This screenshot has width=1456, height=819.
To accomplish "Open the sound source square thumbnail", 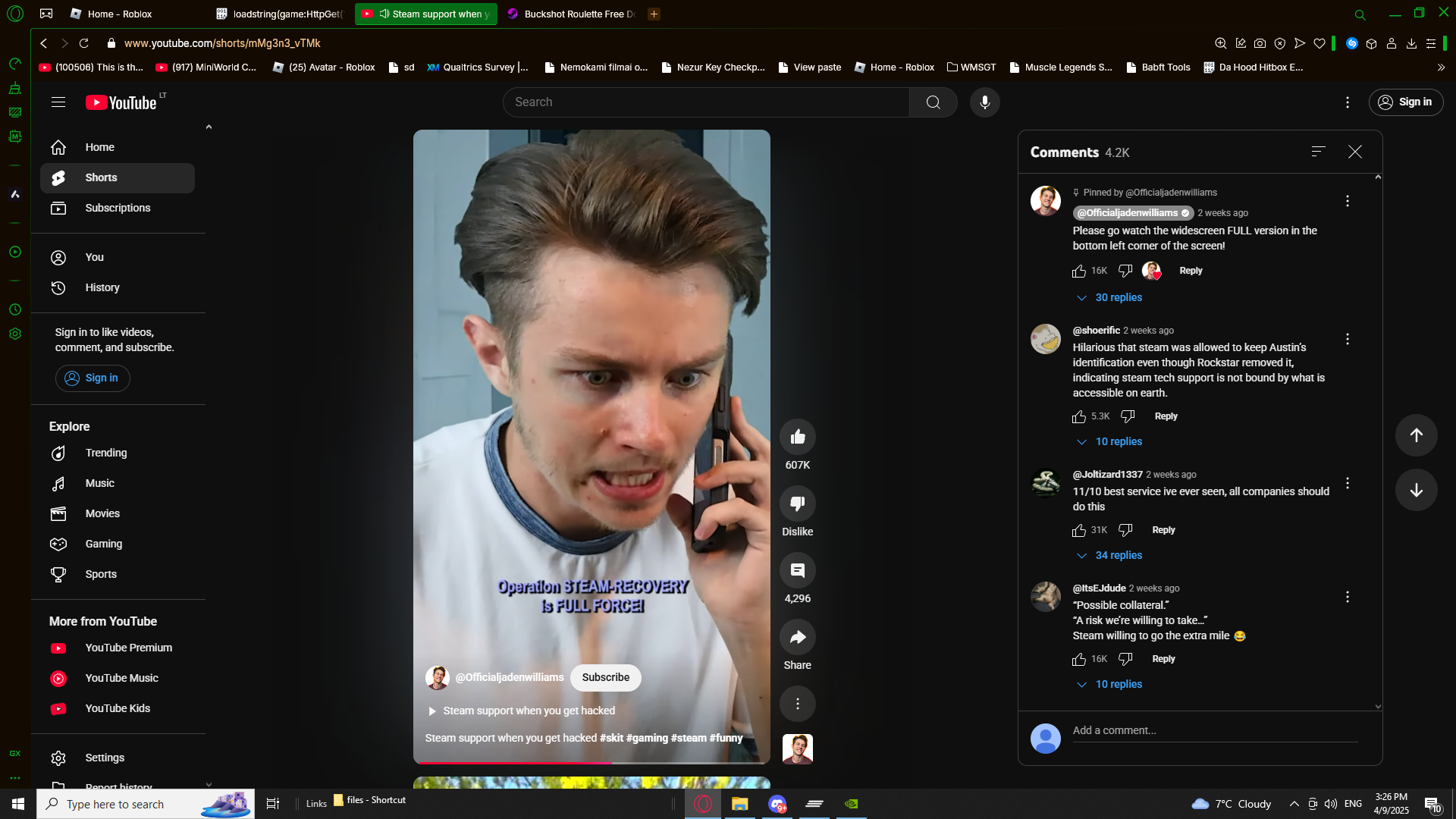I will (x=798, y=749).
